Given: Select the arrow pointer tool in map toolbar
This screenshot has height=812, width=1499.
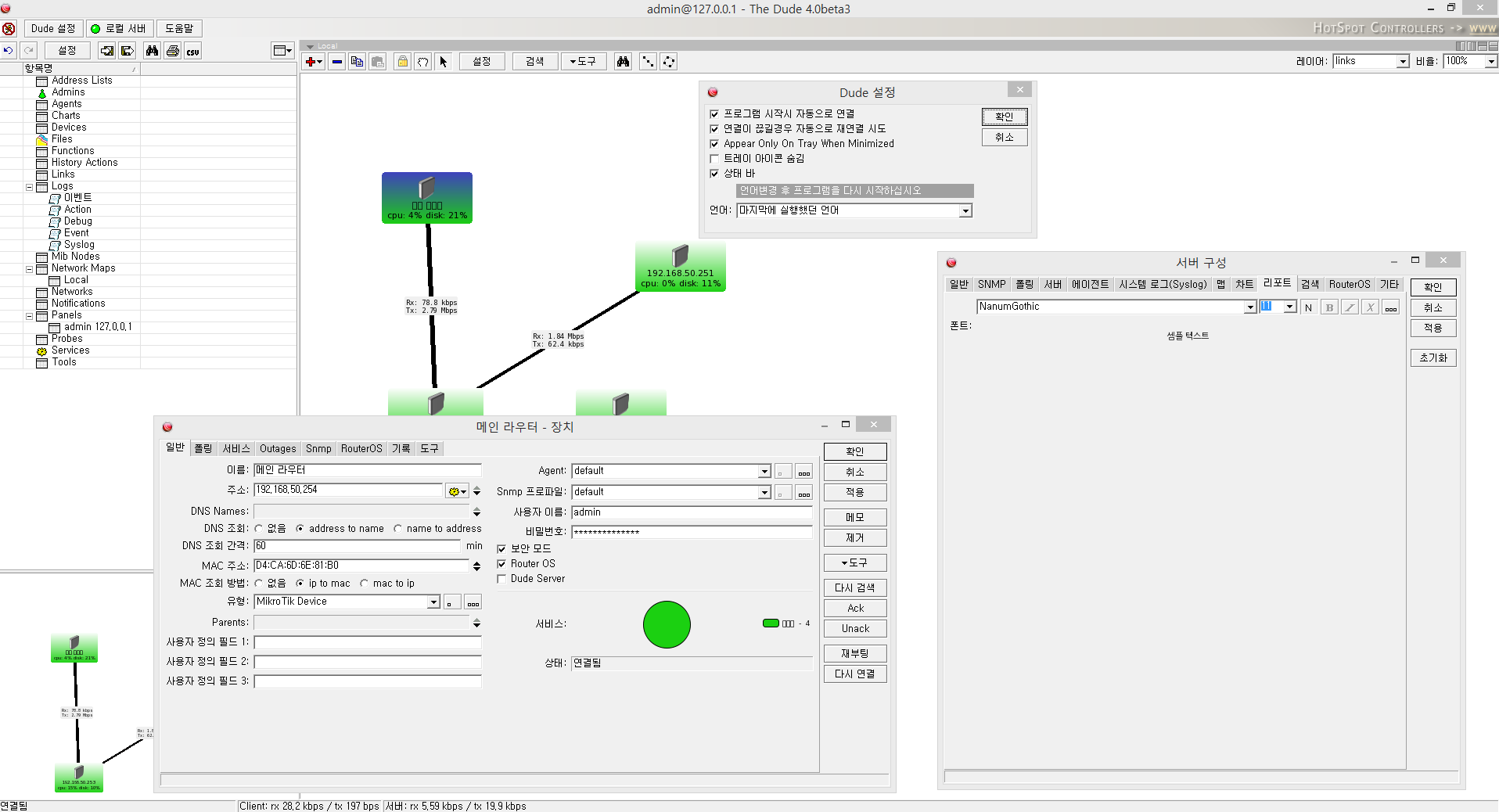Looking at the screenshot, I should [444, 61].
